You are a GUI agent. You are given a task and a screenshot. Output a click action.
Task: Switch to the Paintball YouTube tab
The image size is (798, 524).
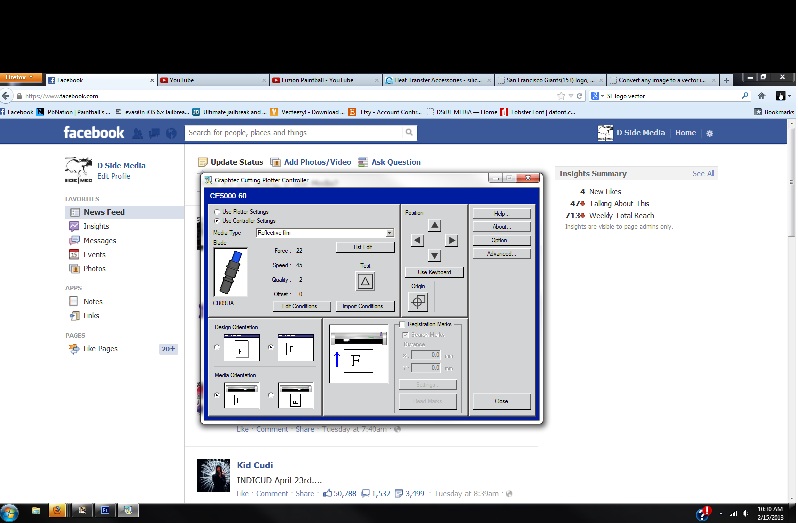325,80
